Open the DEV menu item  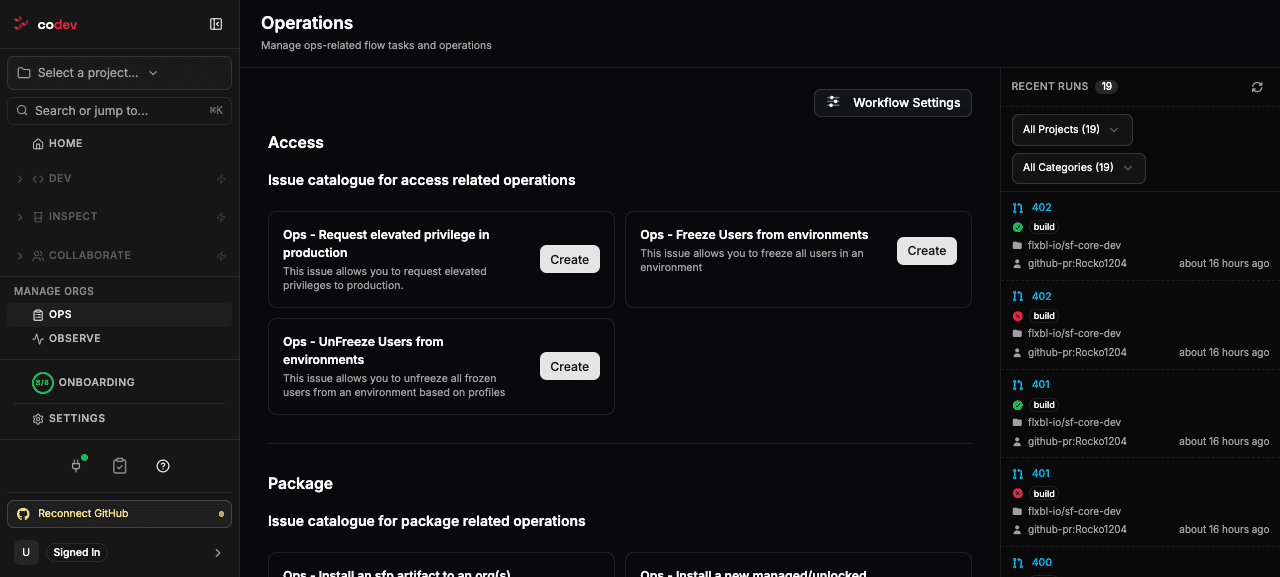click(x=60, y=179)
